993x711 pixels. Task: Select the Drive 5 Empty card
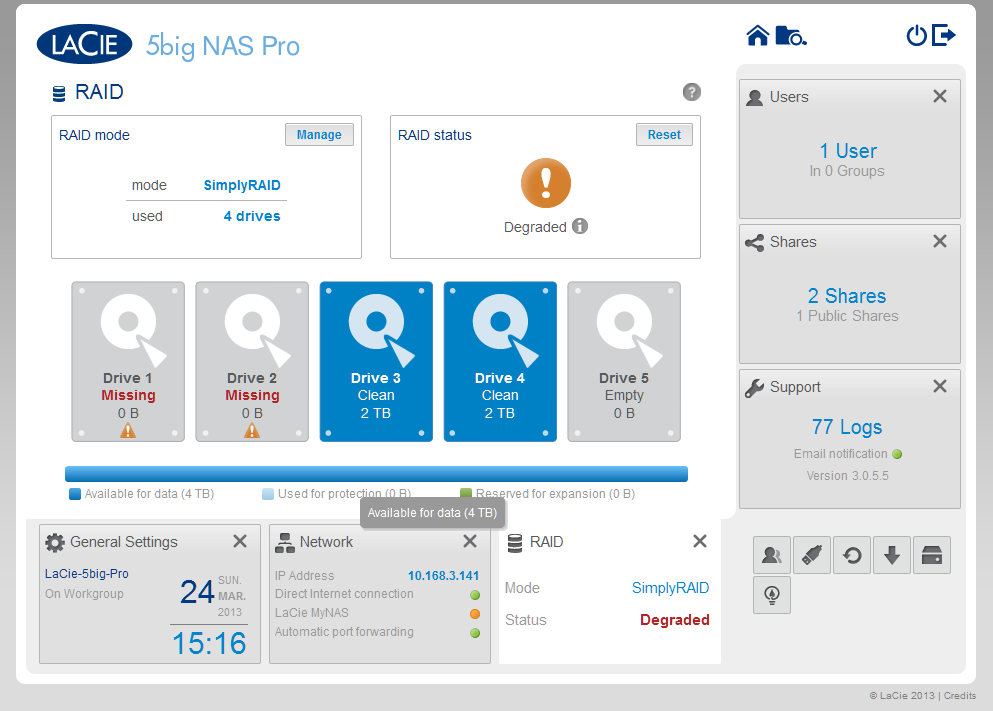coord(624,362)
